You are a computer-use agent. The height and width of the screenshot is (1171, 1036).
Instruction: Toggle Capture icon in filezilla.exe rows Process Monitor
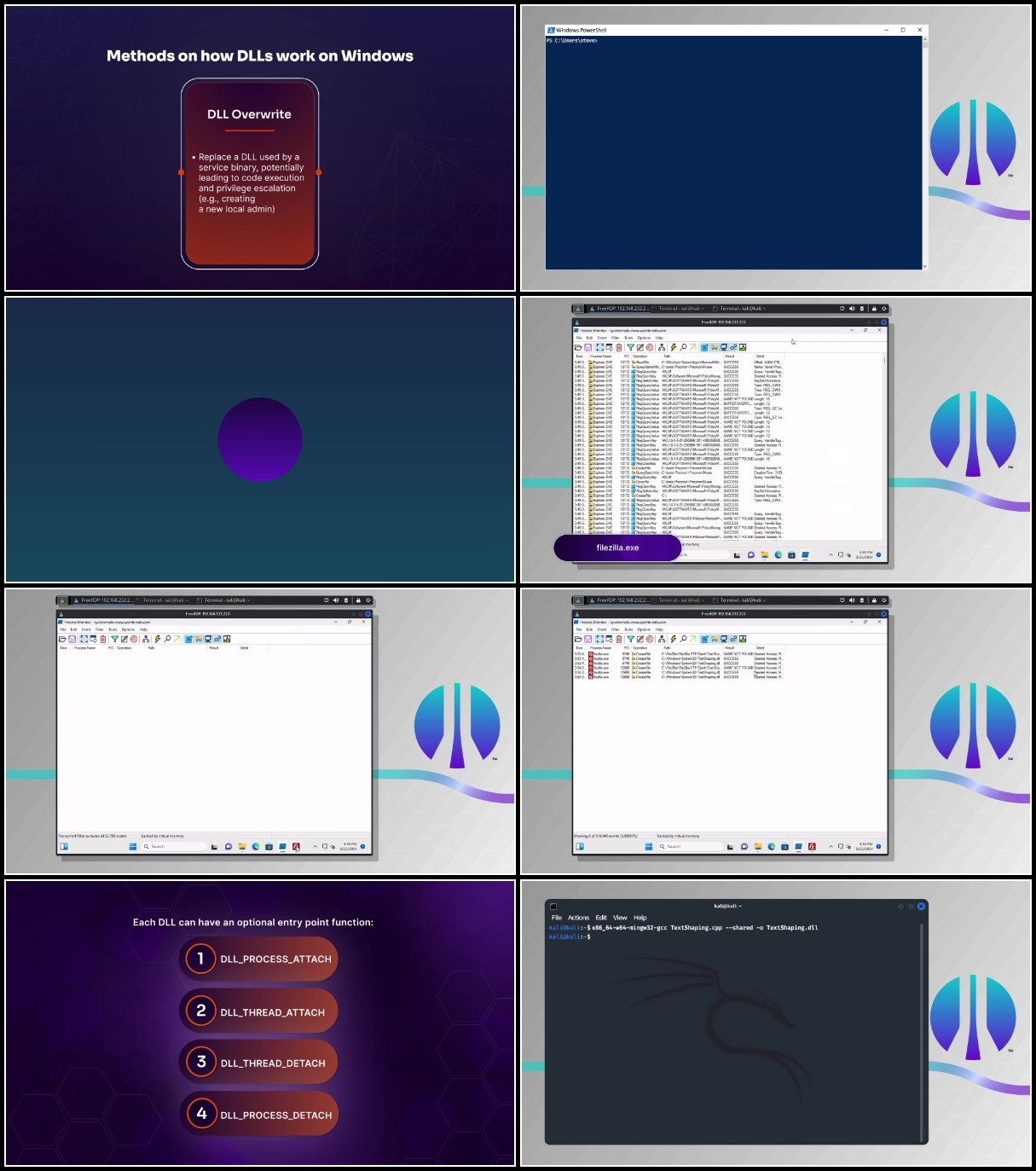coord(599,639)
